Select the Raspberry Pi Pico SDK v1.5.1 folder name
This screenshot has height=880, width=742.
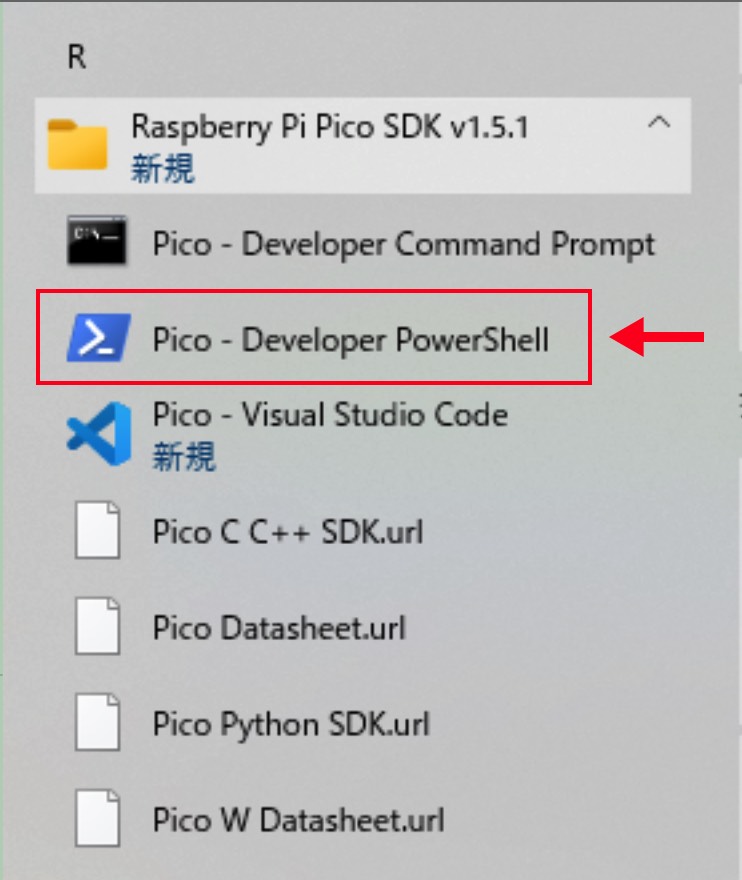(x=329, y=127)
